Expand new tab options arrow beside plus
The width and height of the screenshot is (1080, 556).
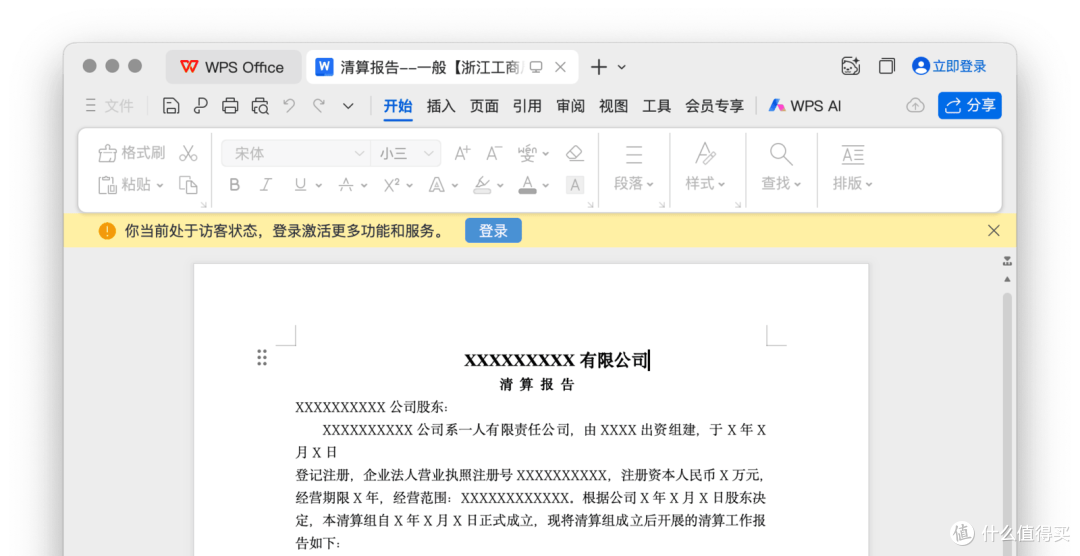(x=622, y=67)
